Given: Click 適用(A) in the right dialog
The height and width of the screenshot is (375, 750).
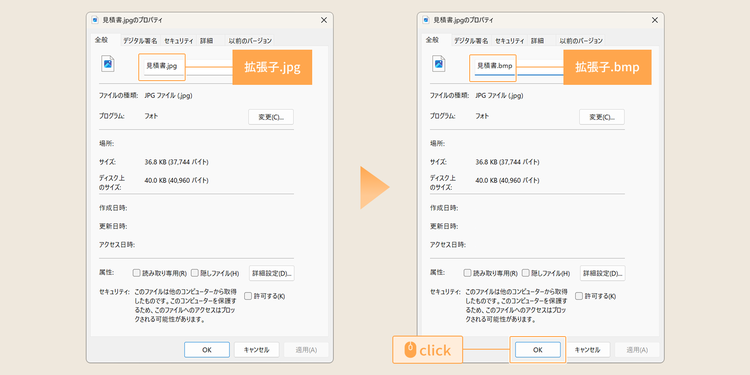Looking at the screenshot, I should click(x=637, y=350).
